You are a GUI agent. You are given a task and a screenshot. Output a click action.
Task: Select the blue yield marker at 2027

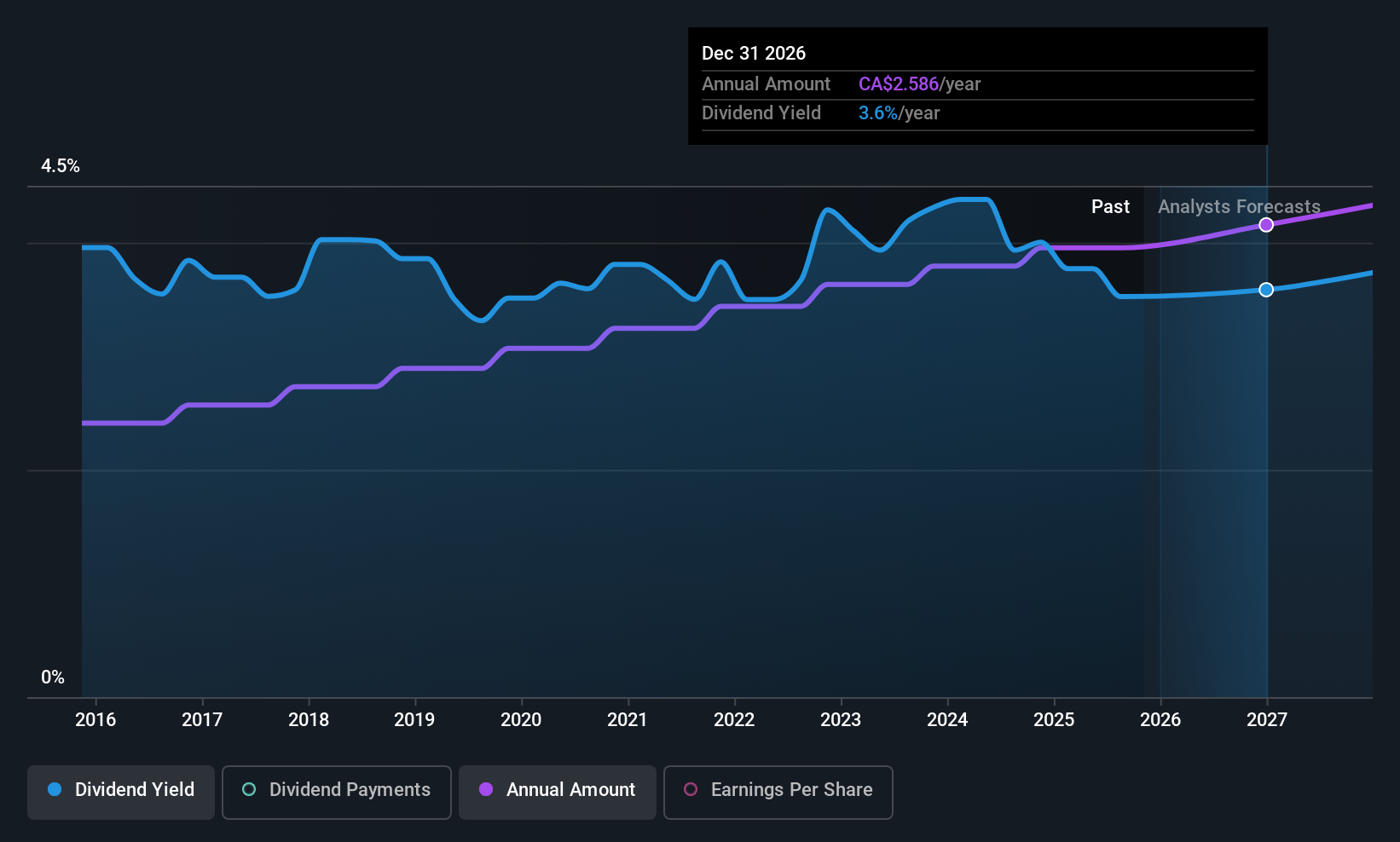tap(1266, 290)
